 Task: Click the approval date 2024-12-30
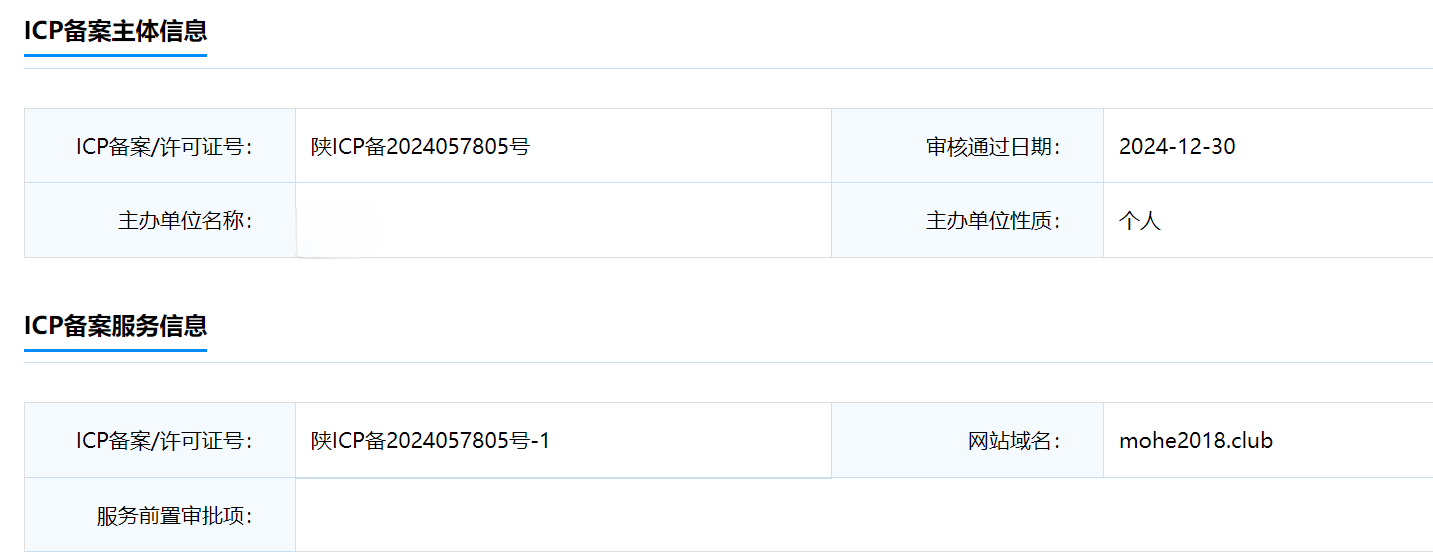(1177, 147)
